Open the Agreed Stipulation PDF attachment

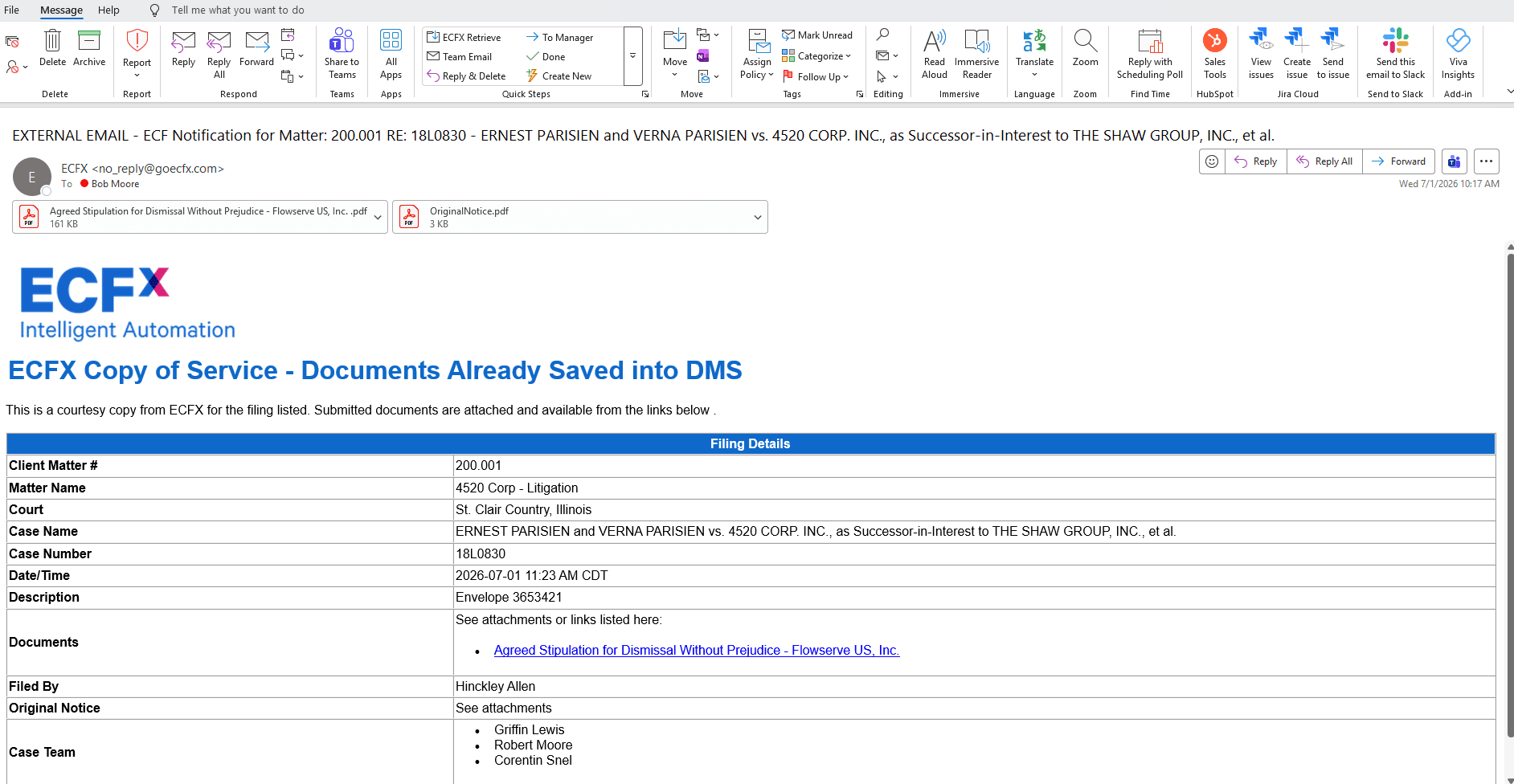193,217
